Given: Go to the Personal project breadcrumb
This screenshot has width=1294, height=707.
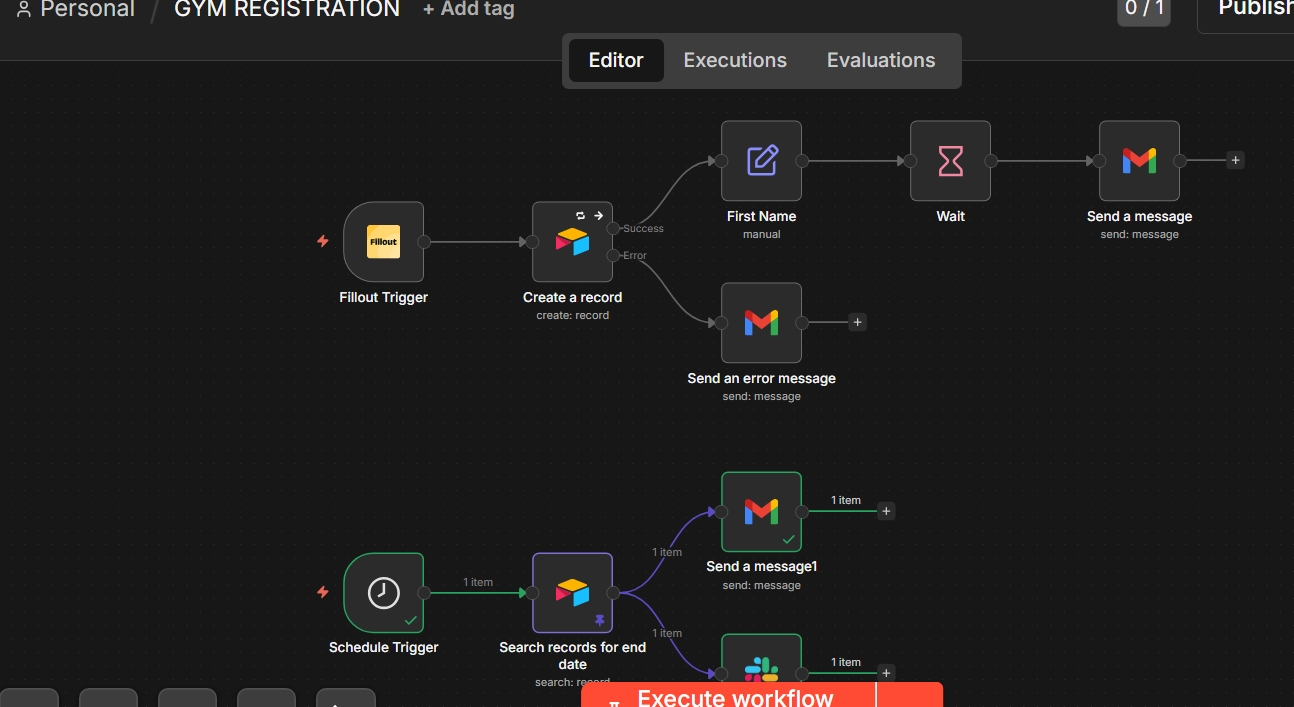Looking at the screenshot, I should coord(76,9).
